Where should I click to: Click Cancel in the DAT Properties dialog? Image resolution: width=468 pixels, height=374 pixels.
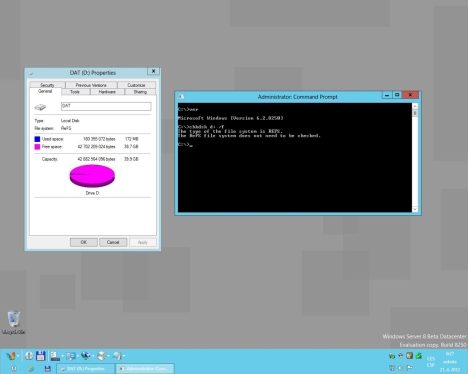113,242
